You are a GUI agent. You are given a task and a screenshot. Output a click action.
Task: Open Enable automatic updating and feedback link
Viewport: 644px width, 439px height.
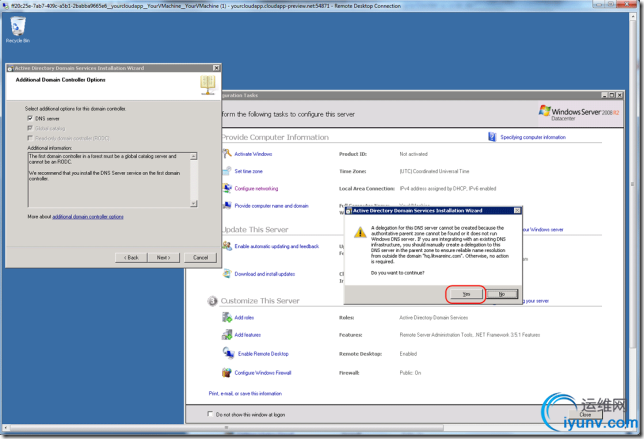277,246
